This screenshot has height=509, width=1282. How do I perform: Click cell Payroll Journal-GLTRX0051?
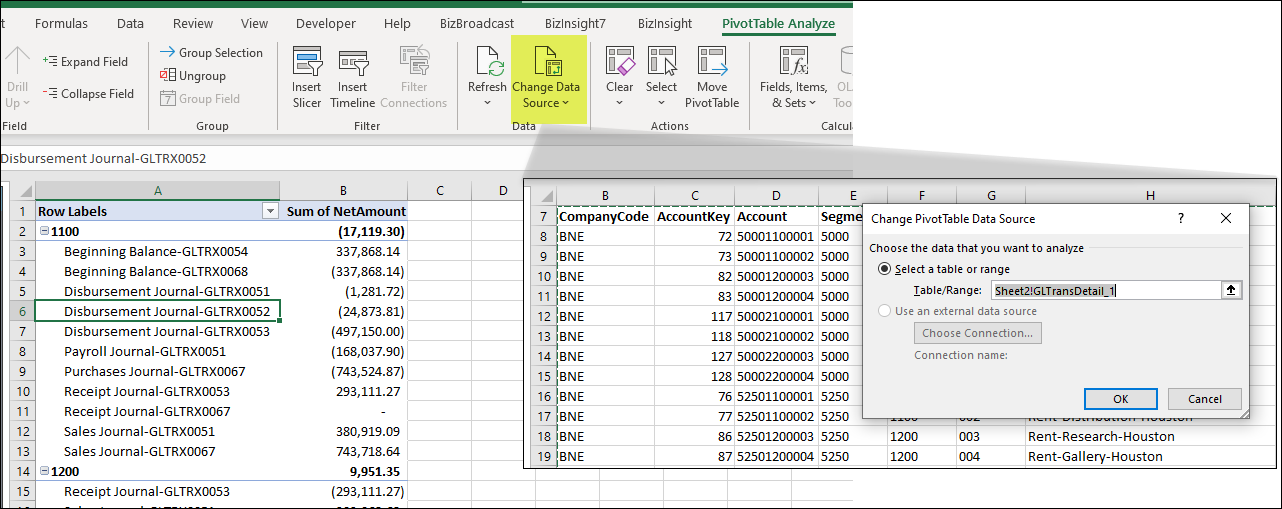pyautogui.click(x=158, y=351)
